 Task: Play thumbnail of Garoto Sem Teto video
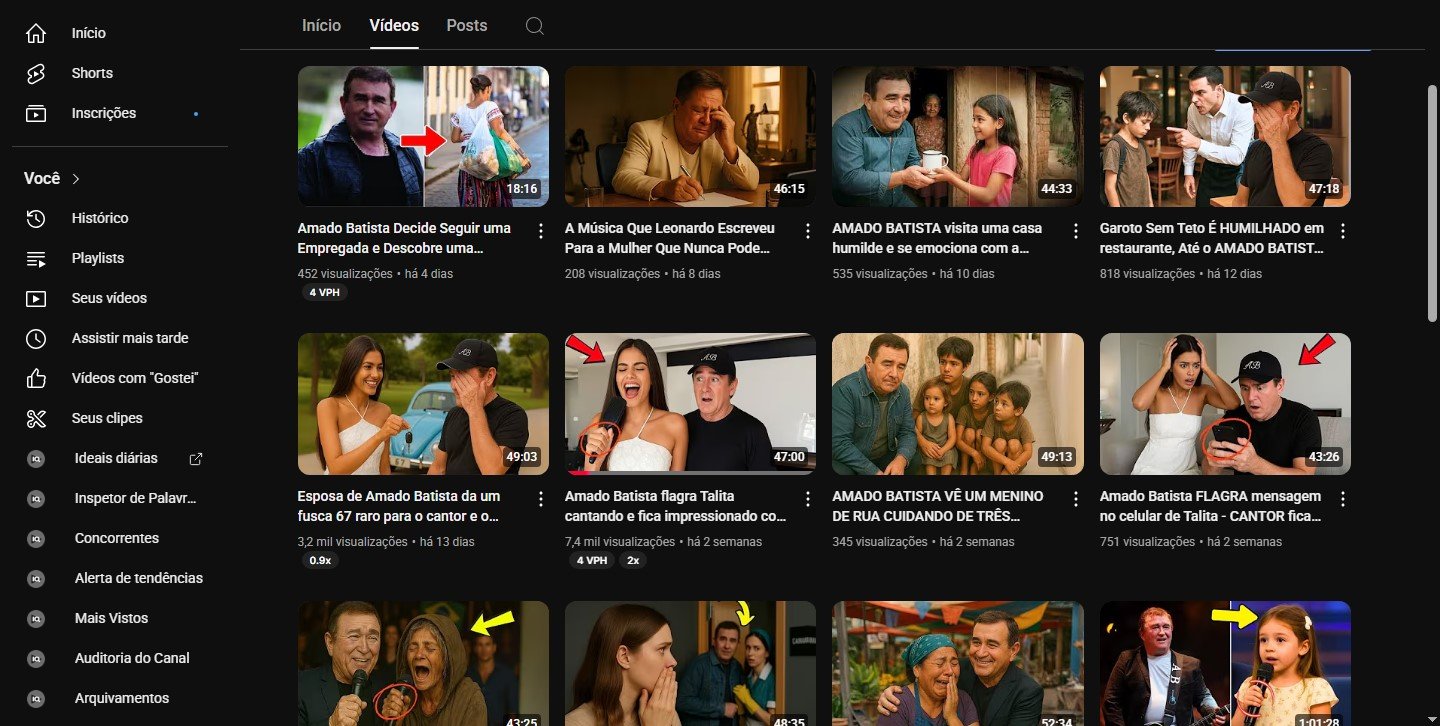coord(1225,136)
